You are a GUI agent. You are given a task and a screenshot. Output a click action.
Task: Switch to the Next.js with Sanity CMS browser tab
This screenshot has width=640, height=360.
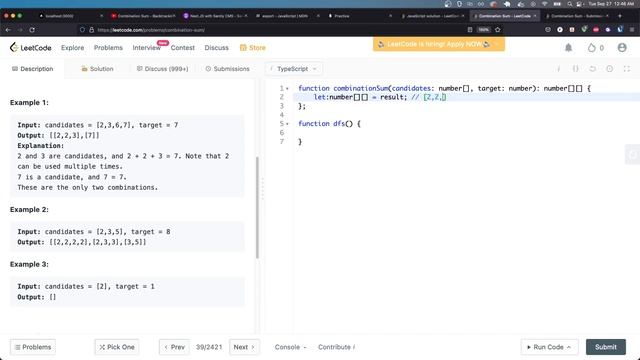(x=215, y=16)
